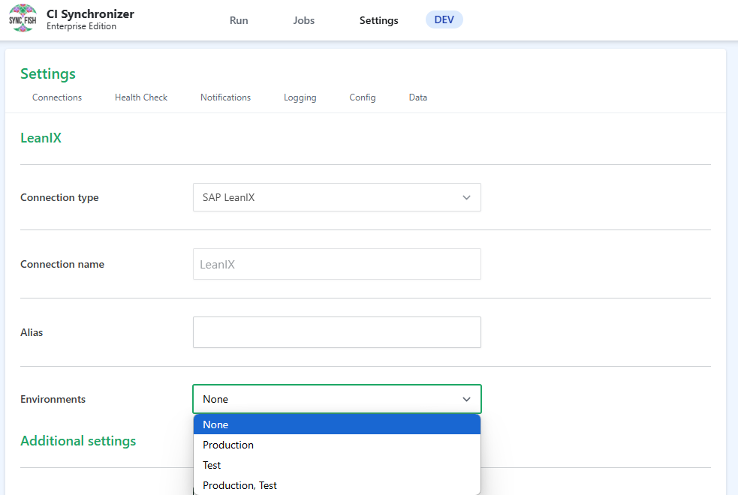Click the CI Synchronizer title text
Viewport: 738px width, 496px height.
coord(90,14)
